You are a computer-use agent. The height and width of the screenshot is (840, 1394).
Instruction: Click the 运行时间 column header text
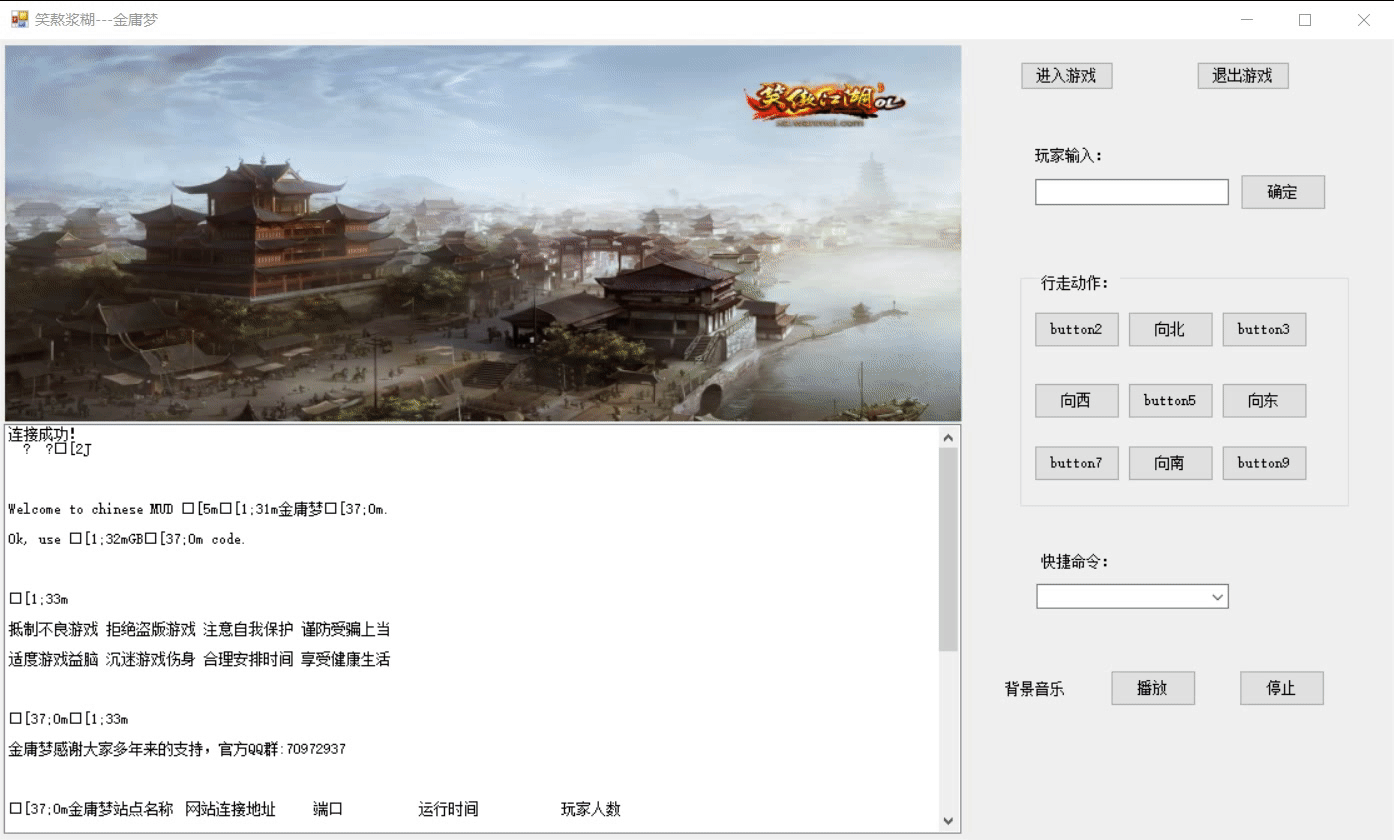(x=448, y=809)
